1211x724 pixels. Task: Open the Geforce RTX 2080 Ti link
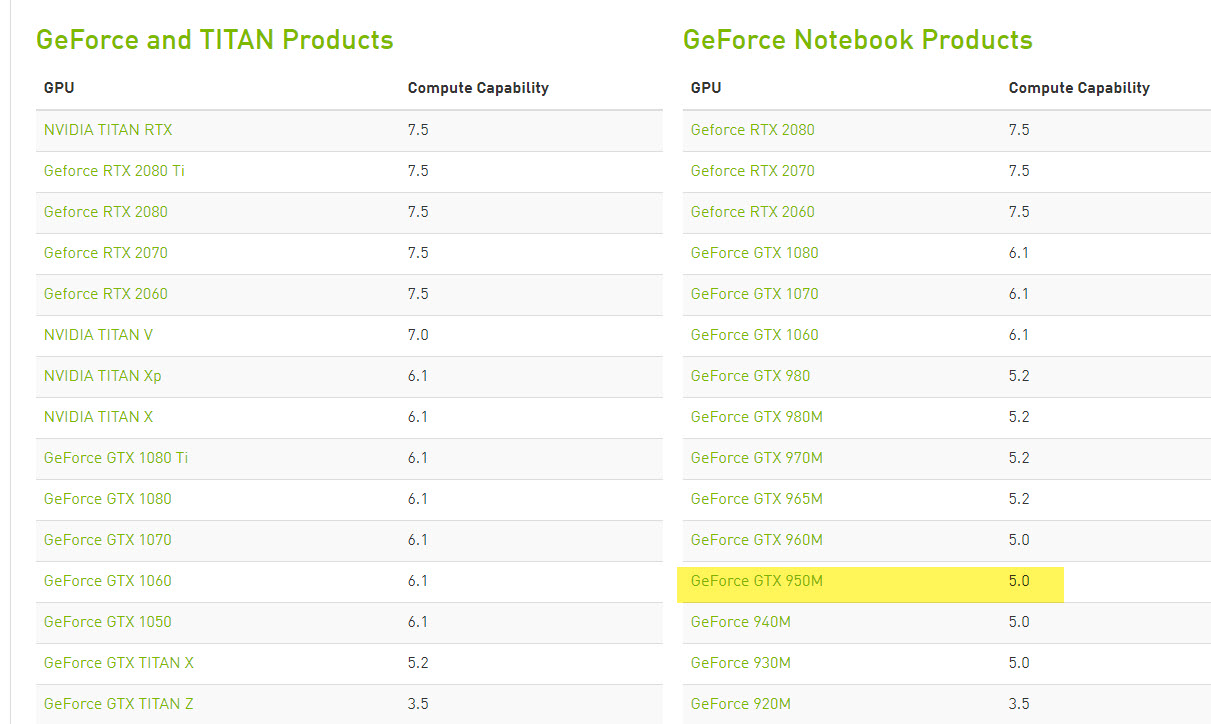(114, 171)
